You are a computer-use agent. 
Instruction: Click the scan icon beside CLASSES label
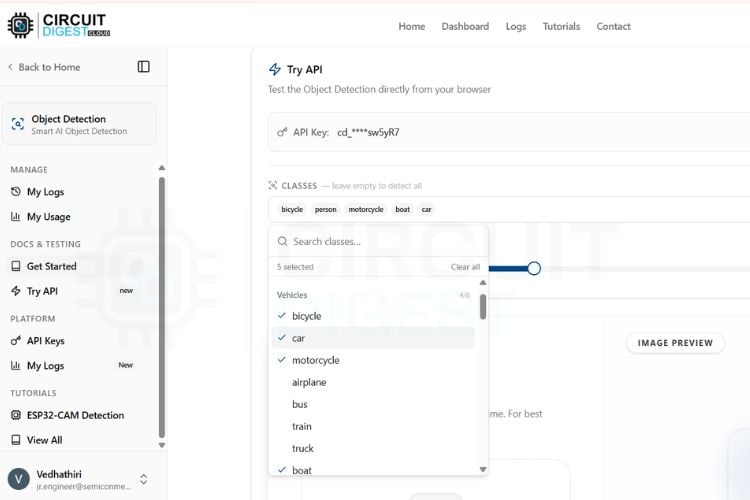tap(273, 185)
